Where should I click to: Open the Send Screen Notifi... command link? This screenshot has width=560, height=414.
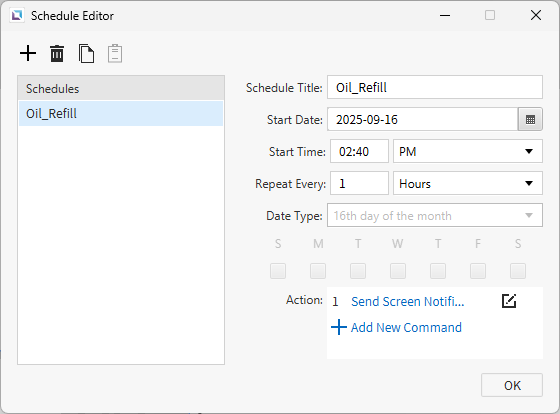tap(408, 301)
